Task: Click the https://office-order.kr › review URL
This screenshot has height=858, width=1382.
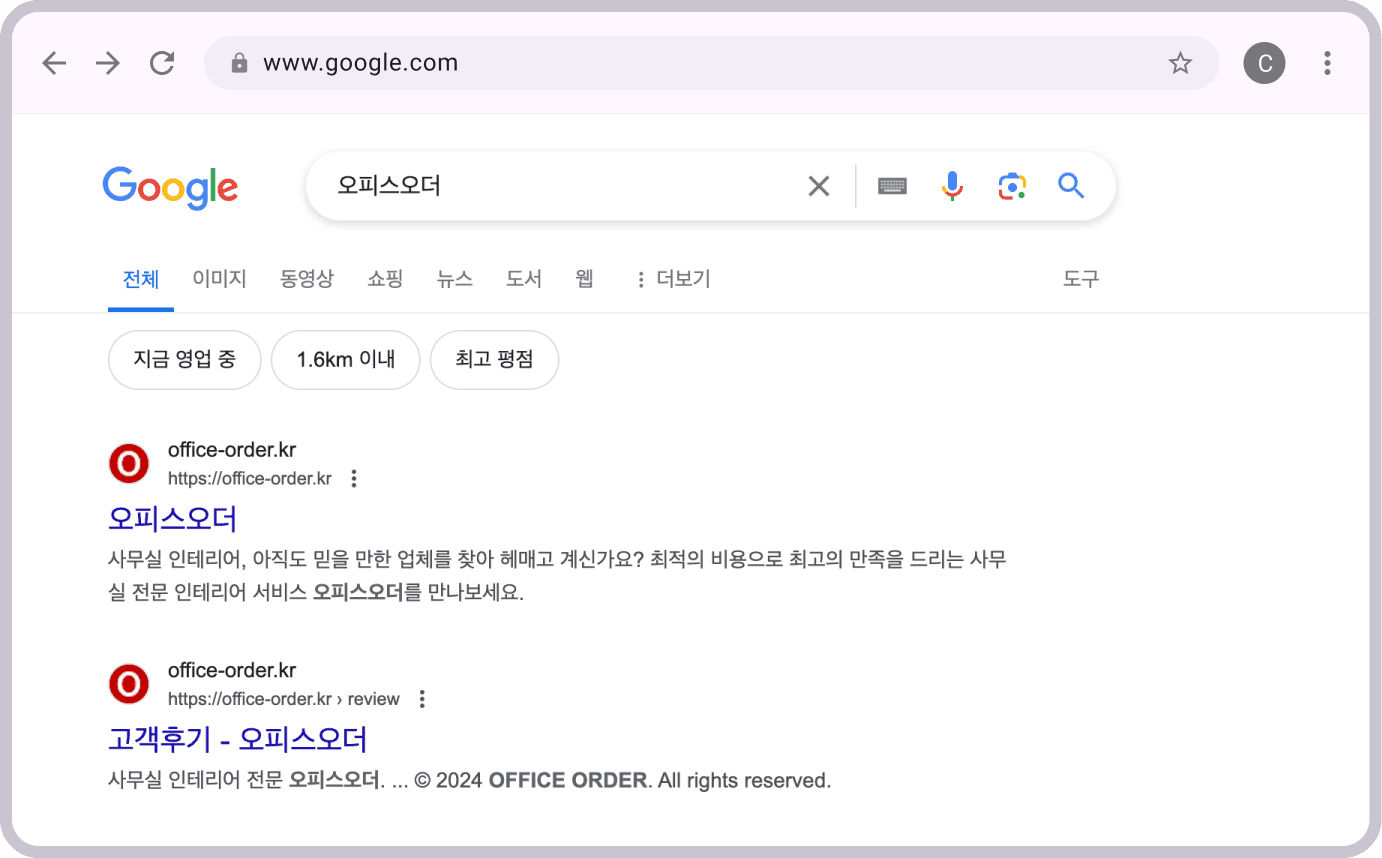Action: point(284,699)
